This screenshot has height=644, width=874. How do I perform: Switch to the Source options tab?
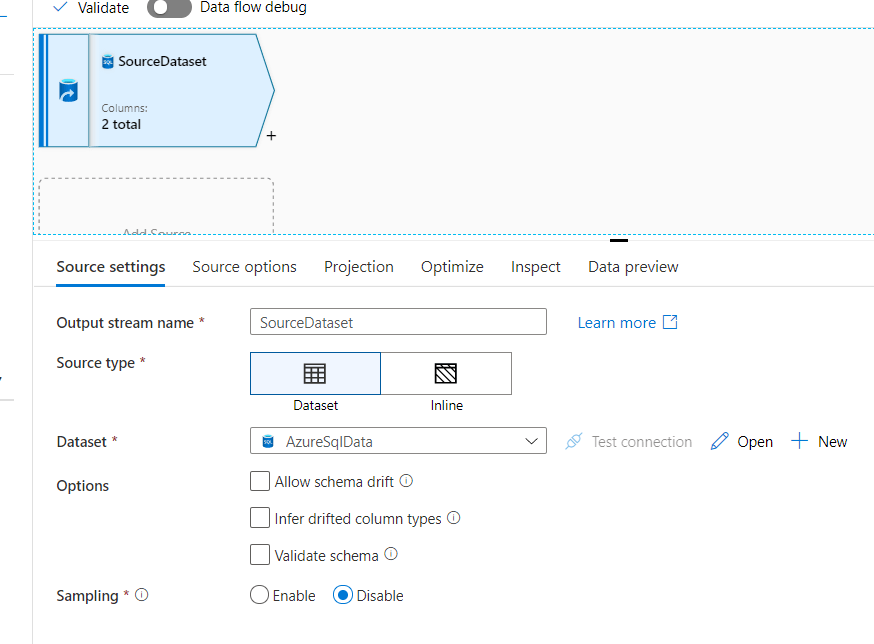pos(244,267)
